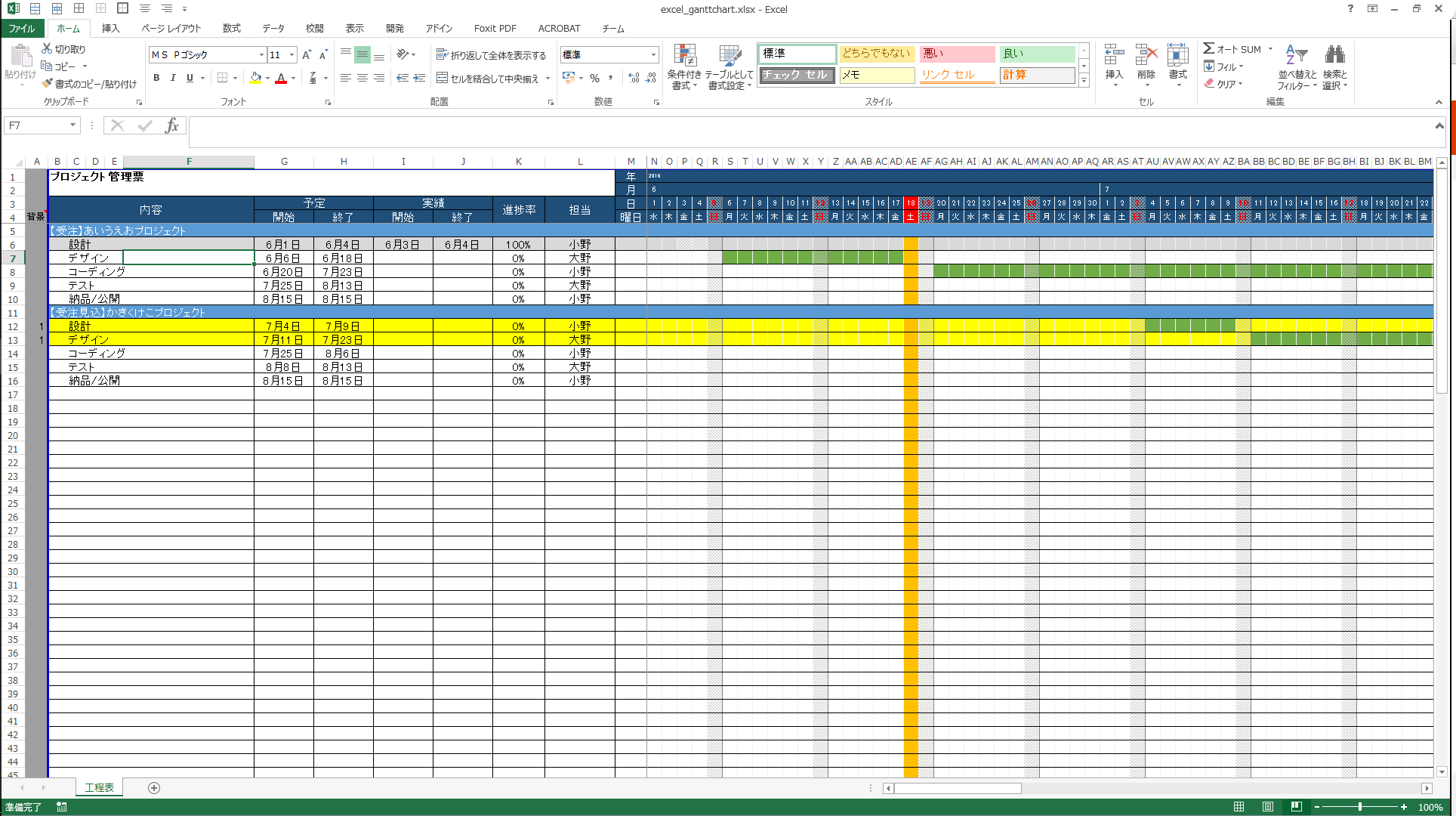This screenshot has width=1456, height=816.
Task: Switch to the データ ribbon tab
Action: [x=273, y=29]
